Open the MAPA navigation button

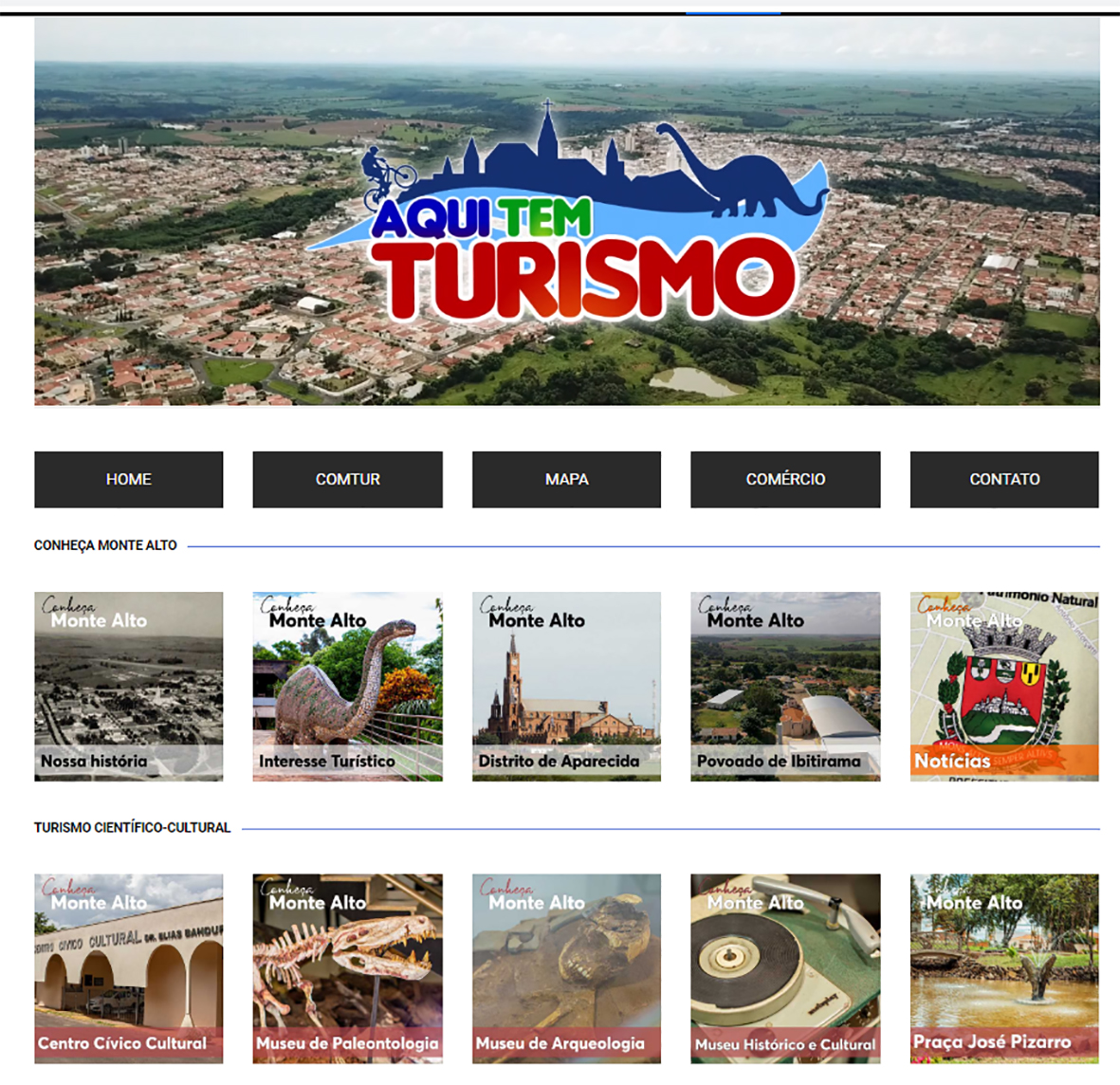coord(566,479)
